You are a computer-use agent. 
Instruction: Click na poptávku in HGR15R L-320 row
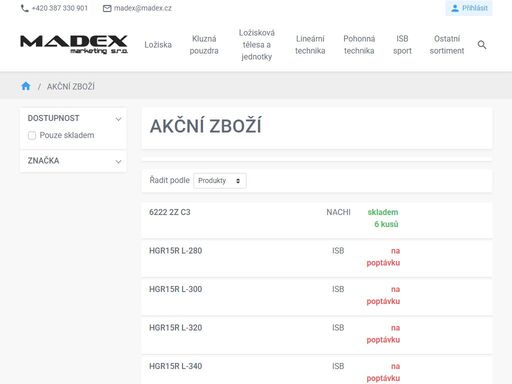383,334
